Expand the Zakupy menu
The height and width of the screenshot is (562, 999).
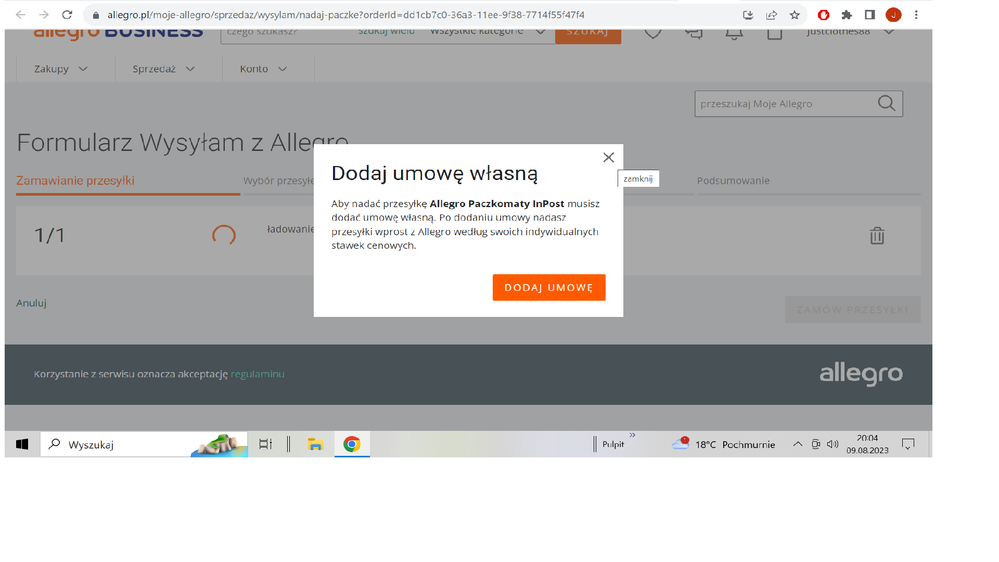[x=61, y=69]
